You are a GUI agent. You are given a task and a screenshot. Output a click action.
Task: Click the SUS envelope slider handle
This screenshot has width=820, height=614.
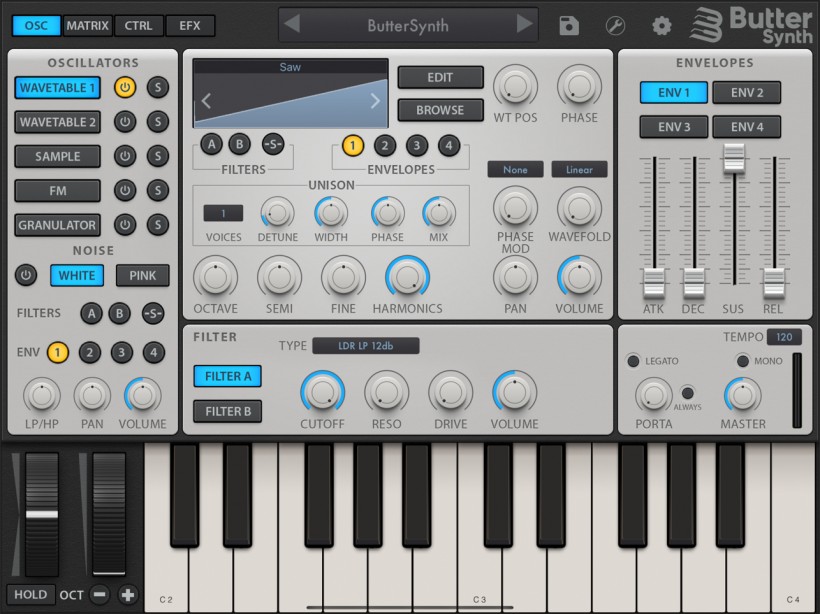pos(735,157)
